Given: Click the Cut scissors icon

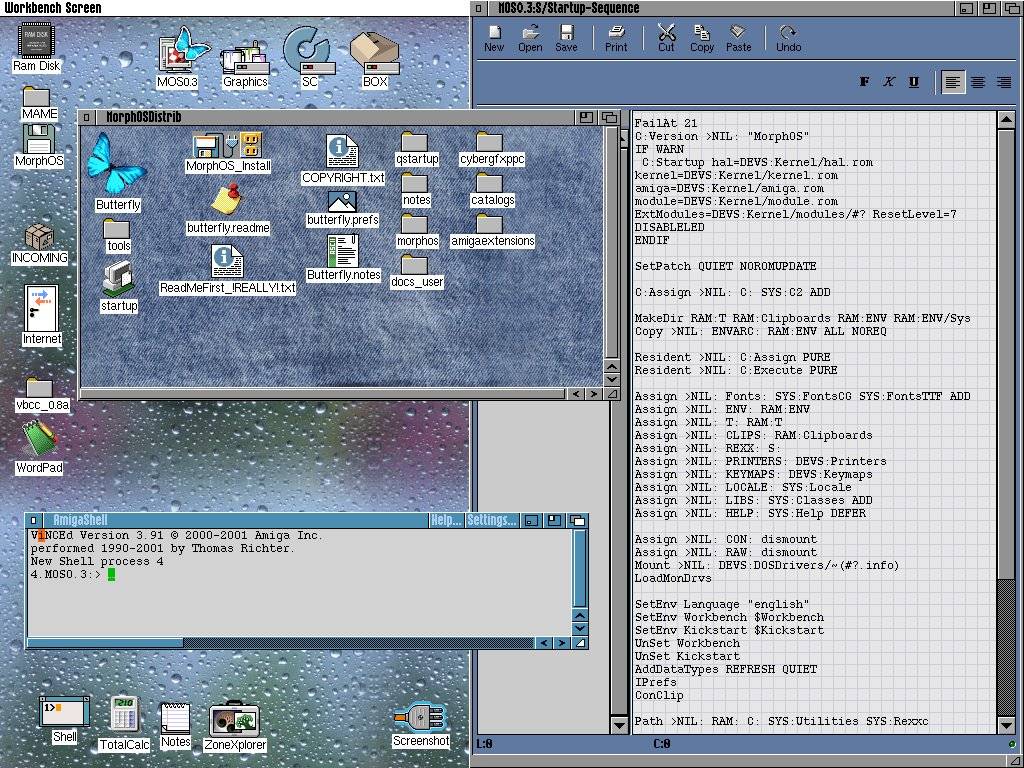Looking at the screenshot, I should tap(666, 38).
